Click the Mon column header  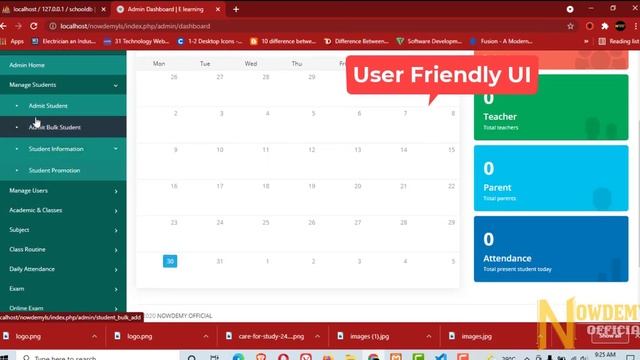pos(159,64)
